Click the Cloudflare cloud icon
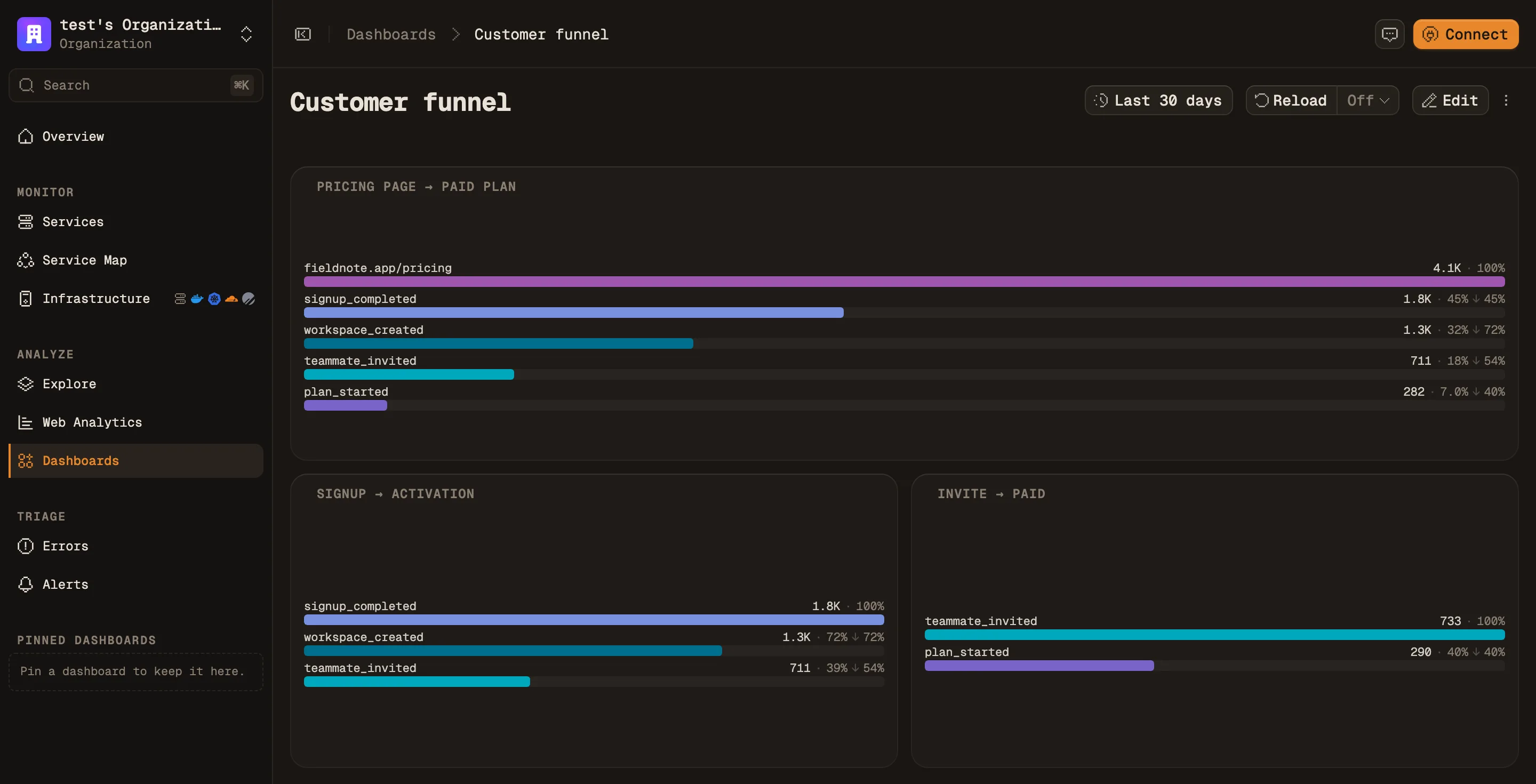 click(231, 299)
